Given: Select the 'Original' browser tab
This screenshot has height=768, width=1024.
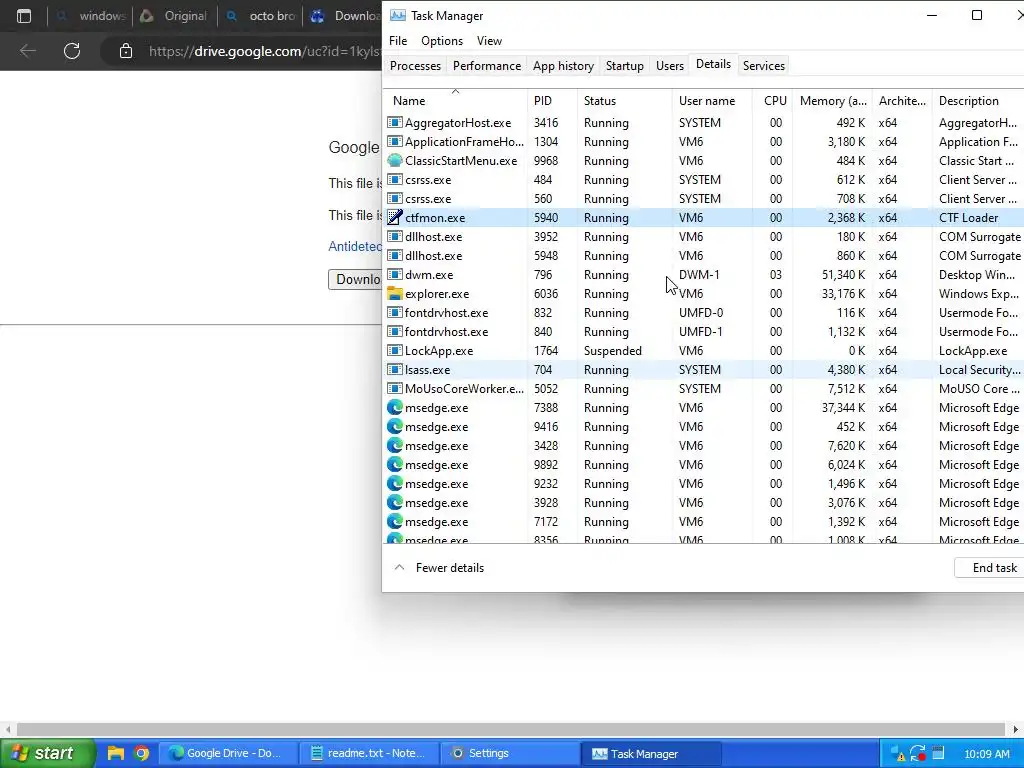Looking at the screenshot, I should [x=175, y=16].
